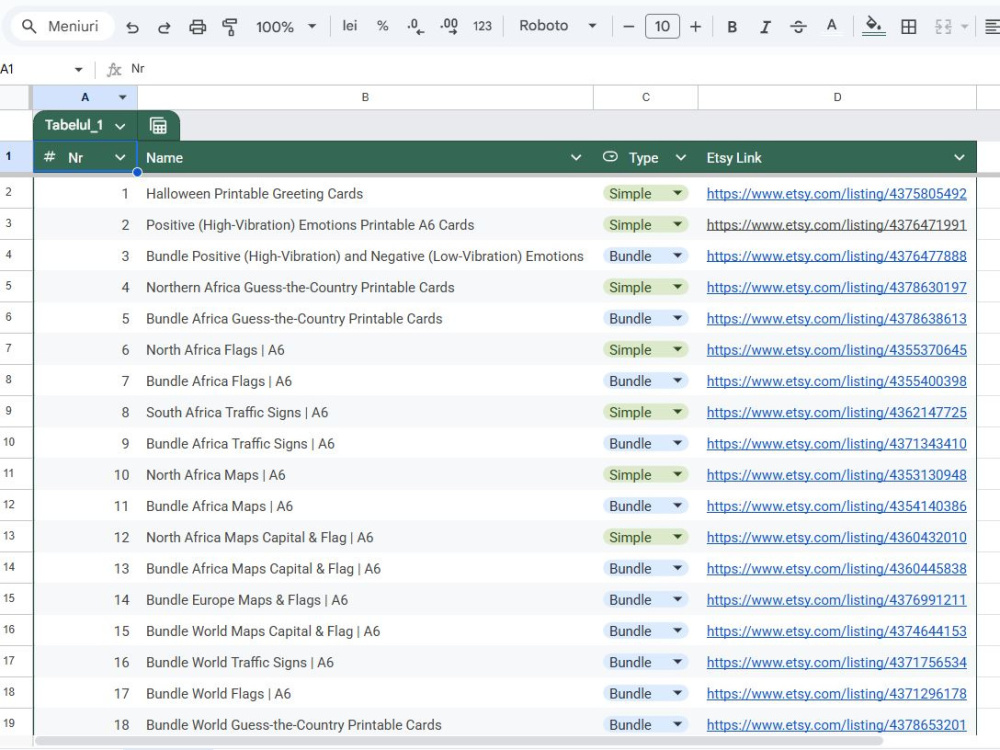The image size is (1000, 750).
Task: Decrease decimal places
Action: (415, 26)
